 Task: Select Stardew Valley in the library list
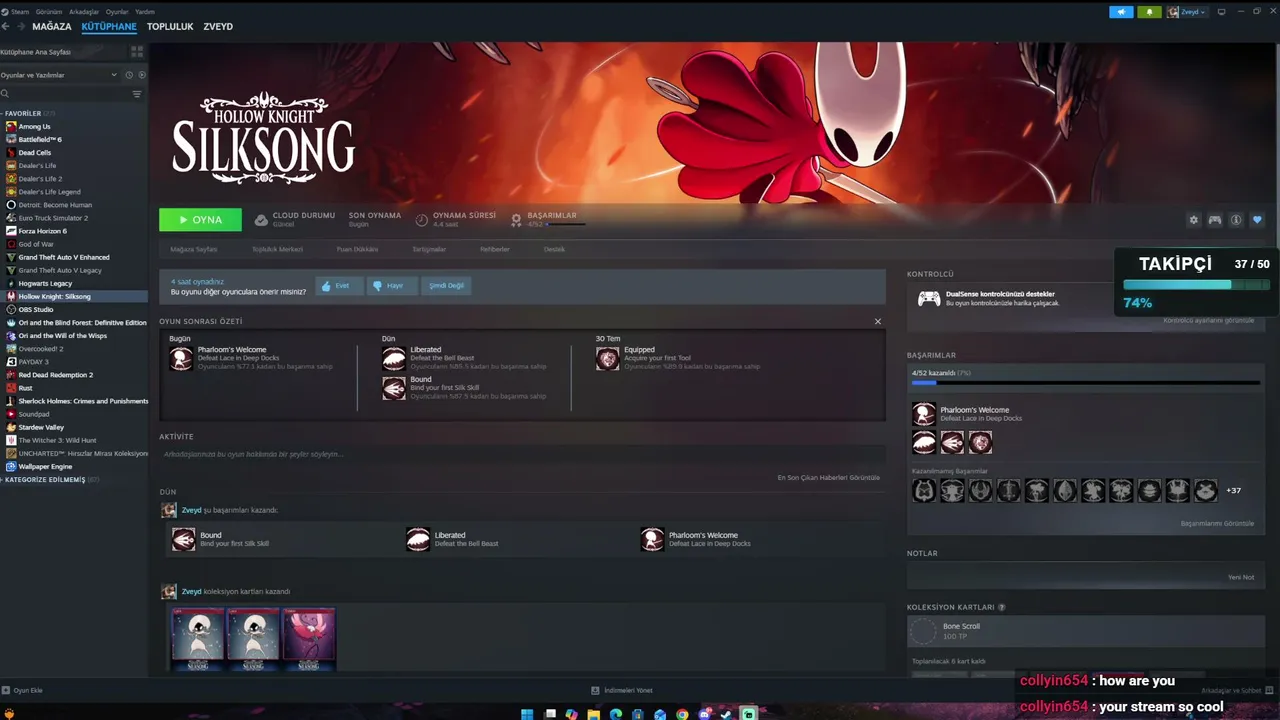coord(41,427)
